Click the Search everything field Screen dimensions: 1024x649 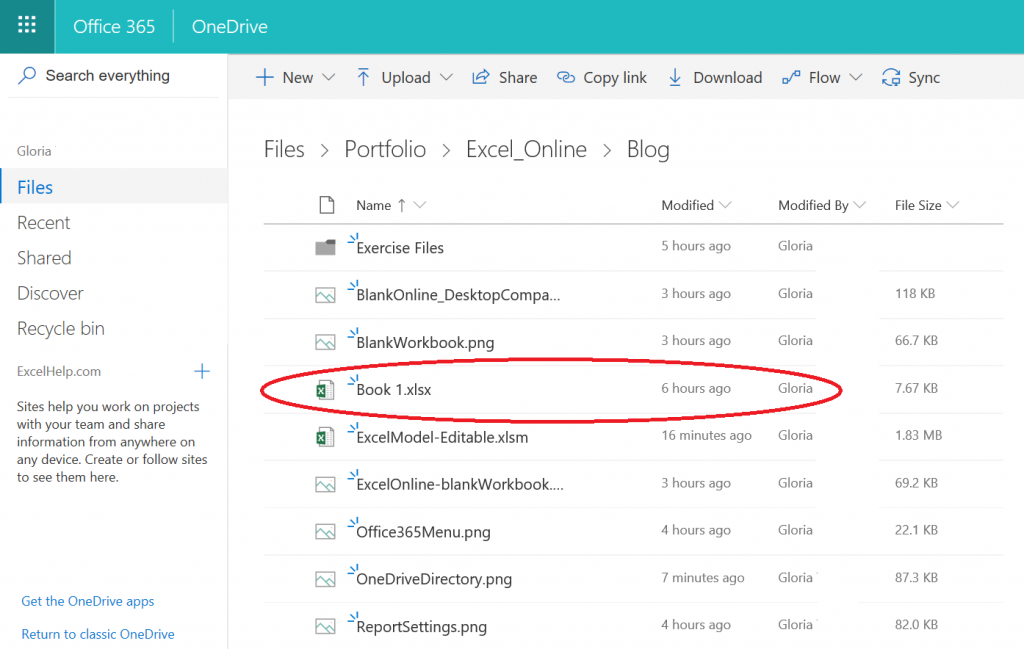click(x=108, y=76)
